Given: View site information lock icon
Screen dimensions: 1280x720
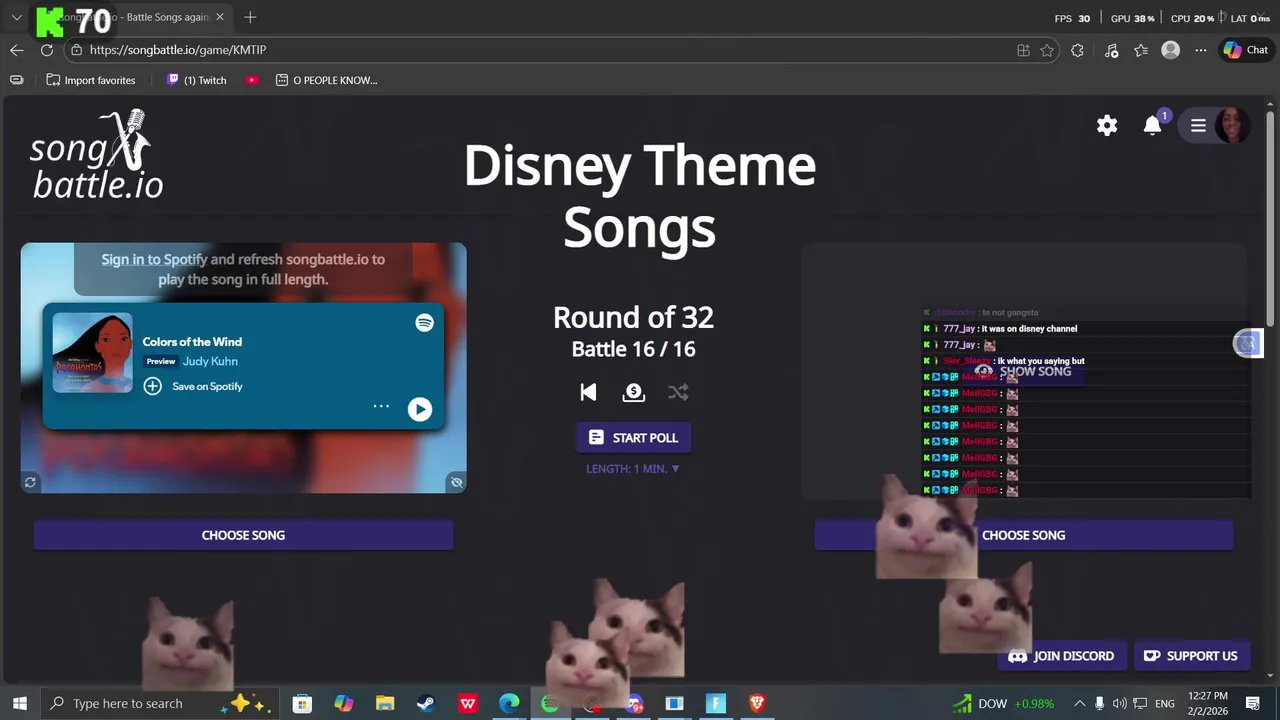Looking at the screenshot, I should (77, 50).
